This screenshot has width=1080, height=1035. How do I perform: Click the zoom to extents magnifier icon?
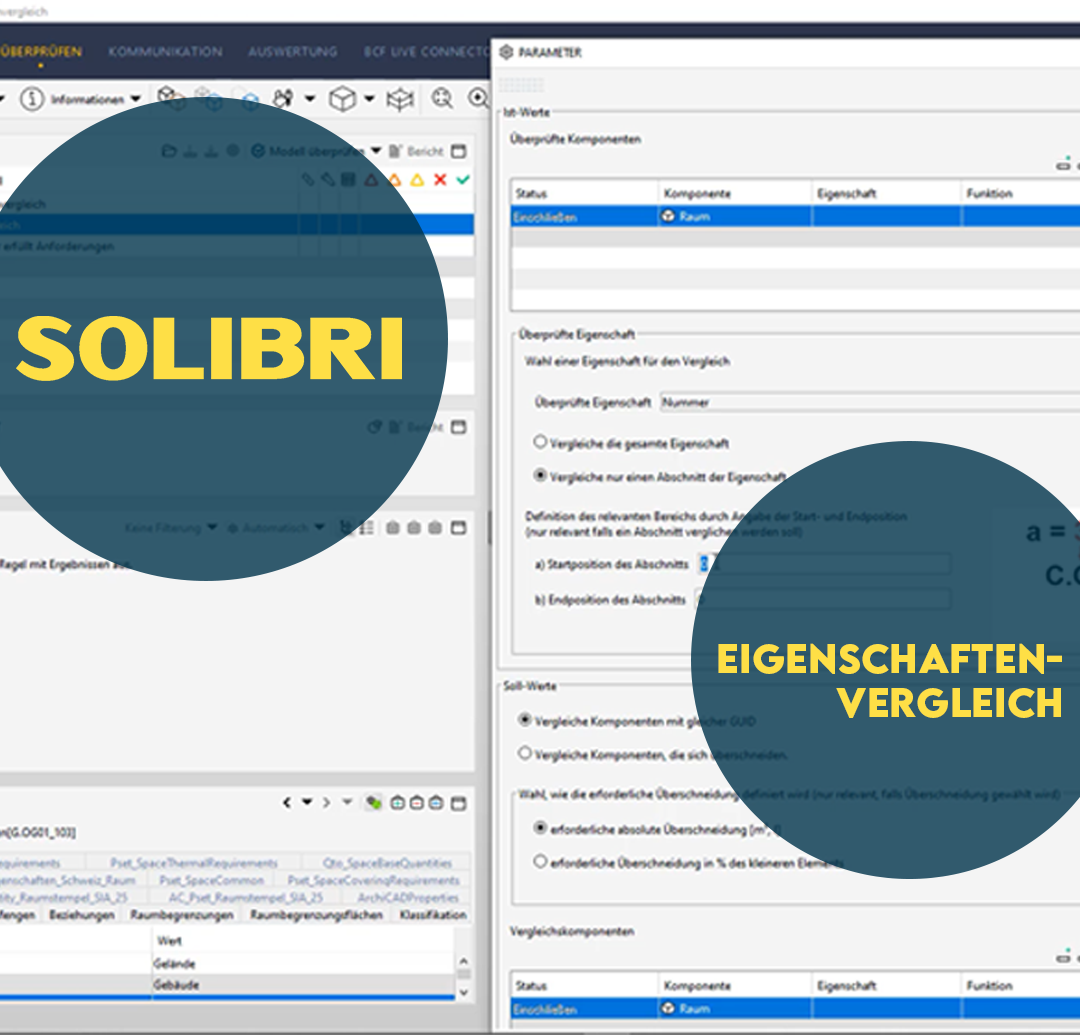[x=442, y=98]
